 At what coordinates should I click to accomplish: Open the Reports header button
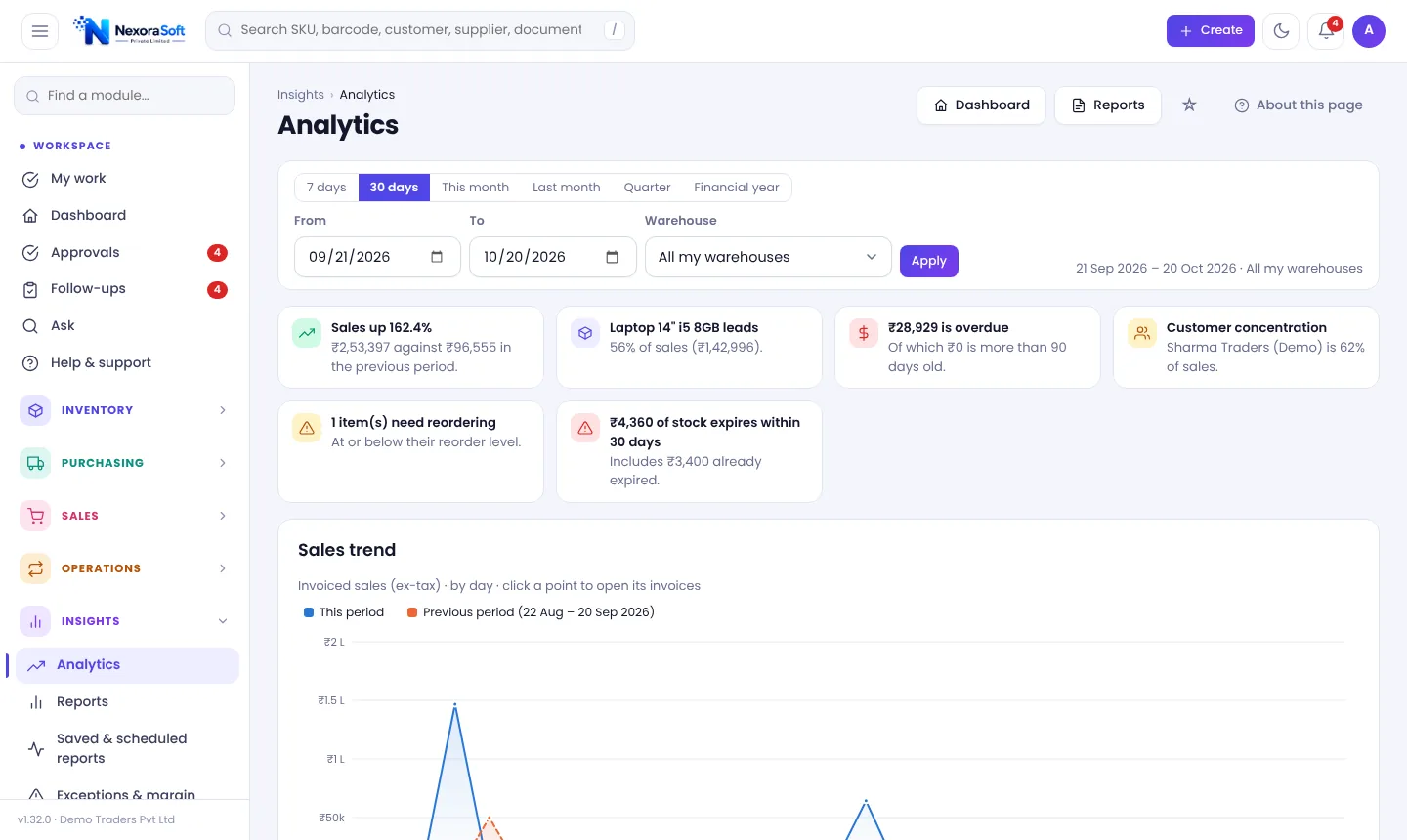[1108, 105]
